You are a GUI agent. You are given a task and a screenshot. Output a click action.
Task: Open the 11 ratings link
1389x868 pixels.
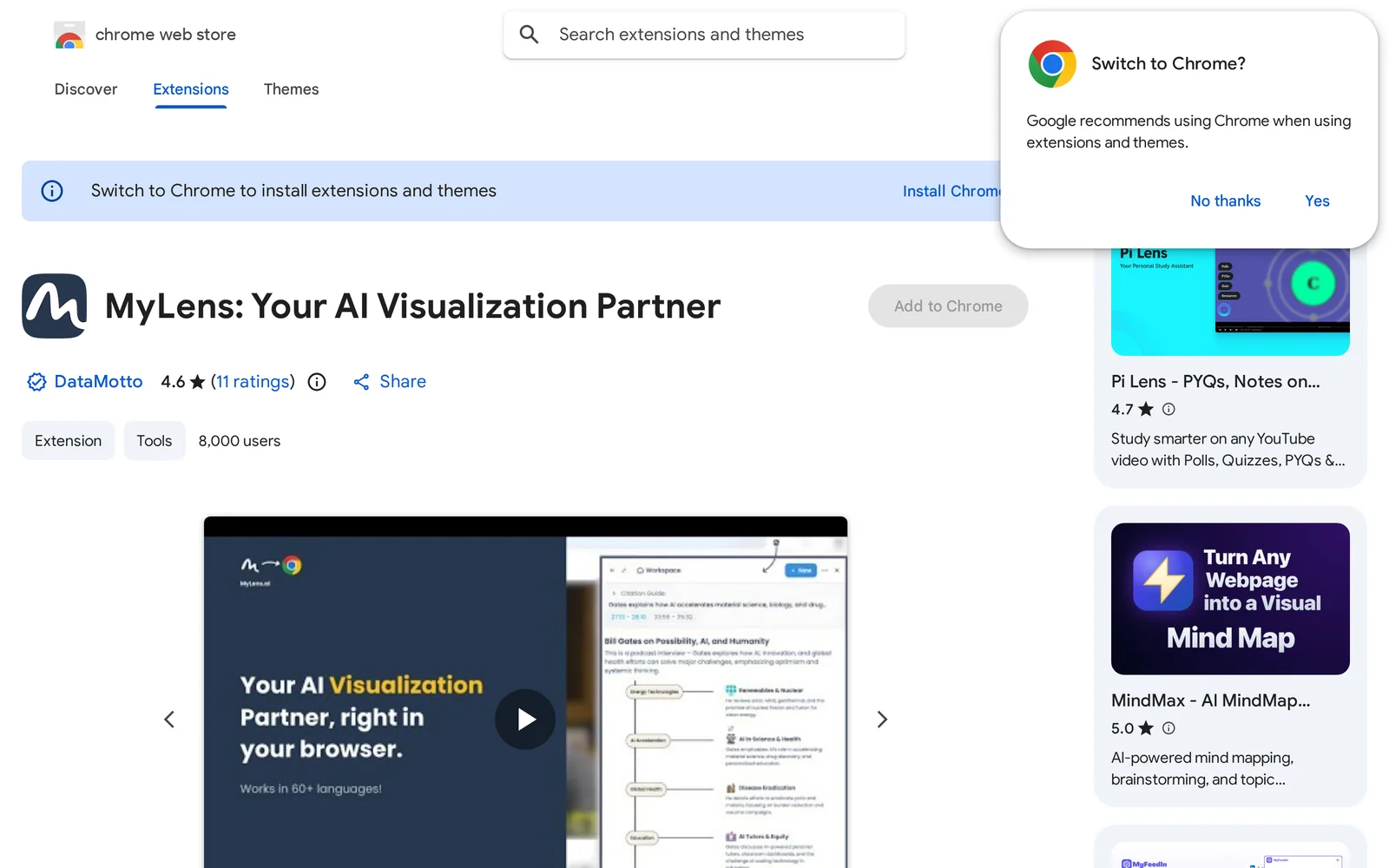click(x=253, y=382)
